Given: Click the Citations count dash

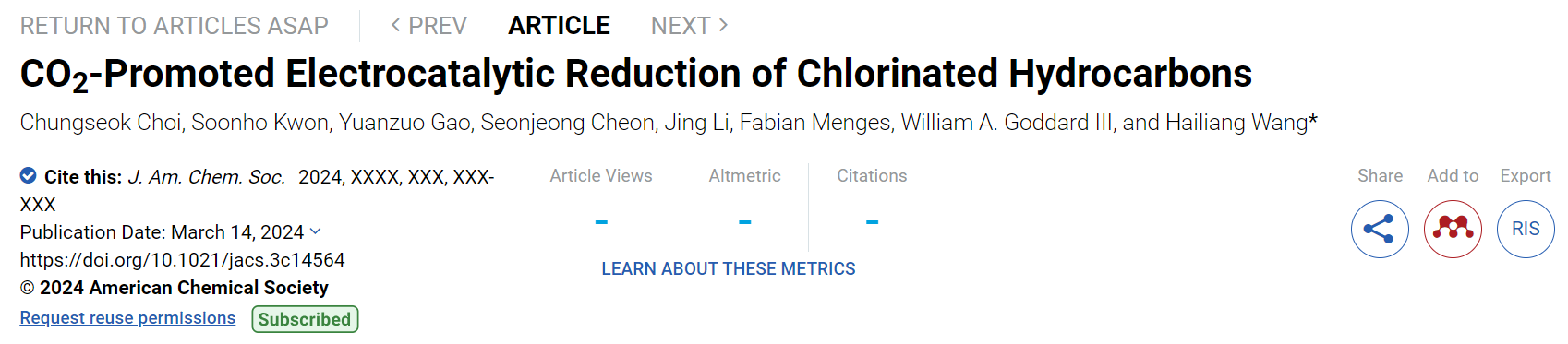Looking at the screenshot, I should tap(872, 222).
